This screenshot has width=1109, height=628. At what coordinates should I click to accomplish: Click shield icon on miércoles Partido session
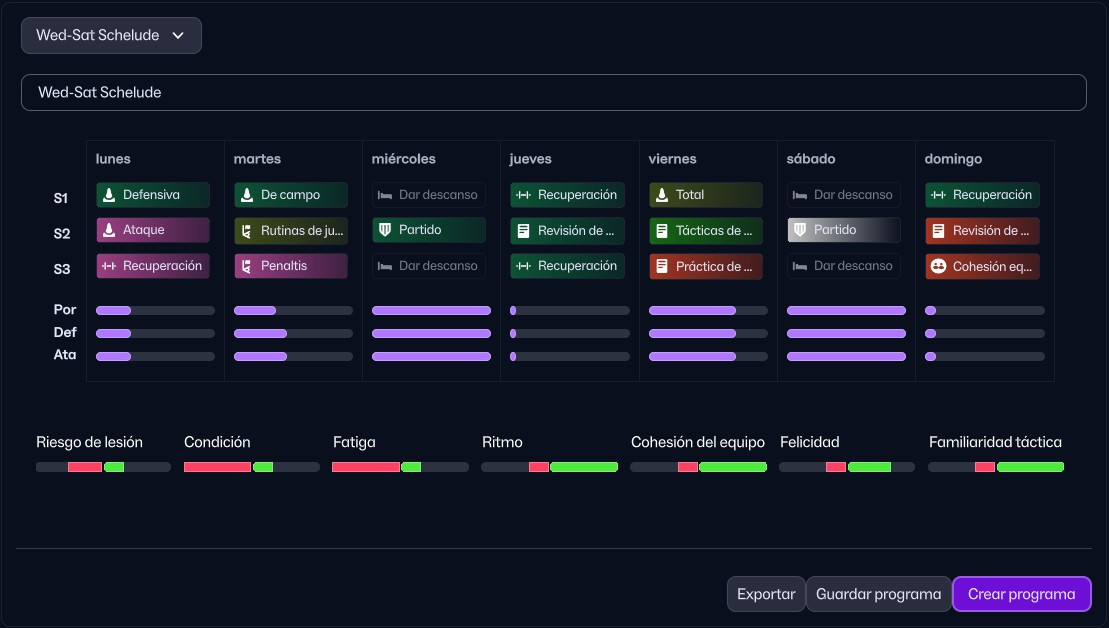point(384,230)
